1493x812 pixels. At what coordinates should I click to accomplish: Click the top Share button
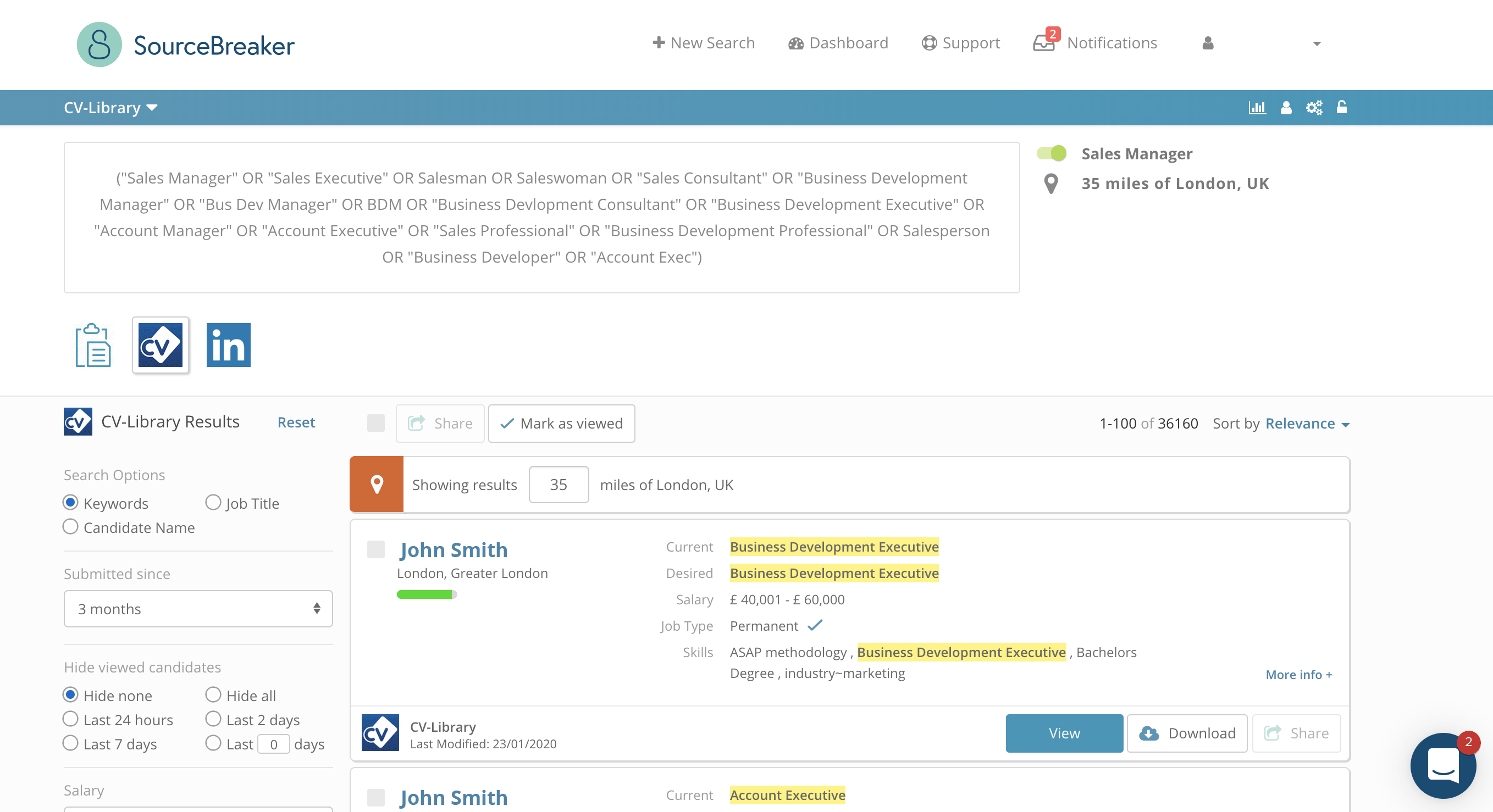pos(440,424)
